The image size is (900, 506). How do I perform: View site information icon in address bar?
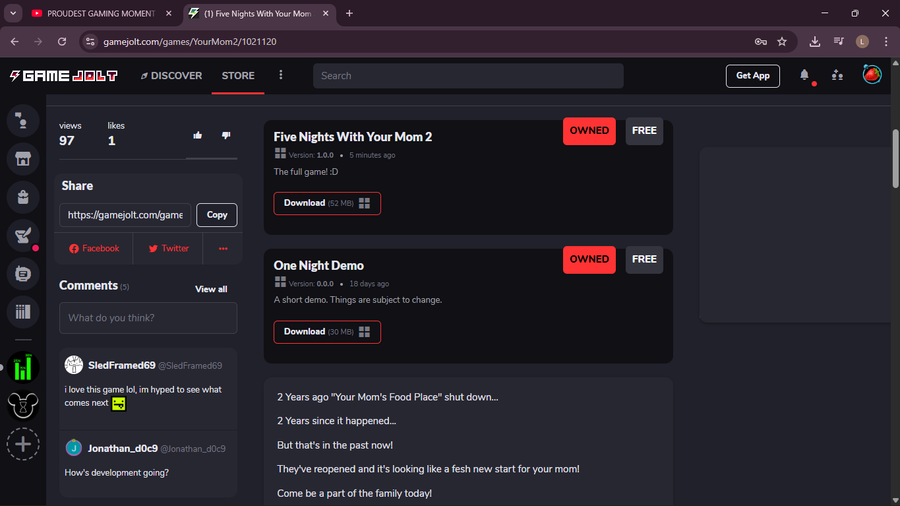[90, 41]
